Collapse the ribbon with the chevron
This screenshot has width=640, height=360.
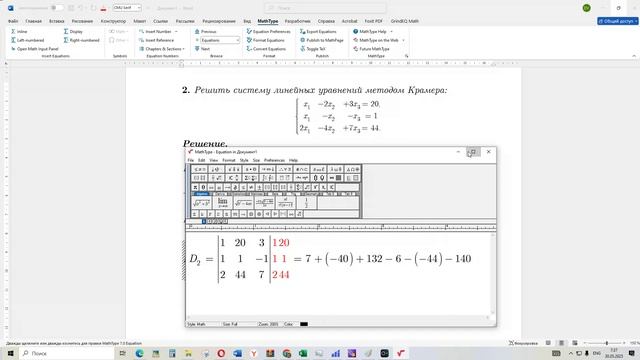634,56
